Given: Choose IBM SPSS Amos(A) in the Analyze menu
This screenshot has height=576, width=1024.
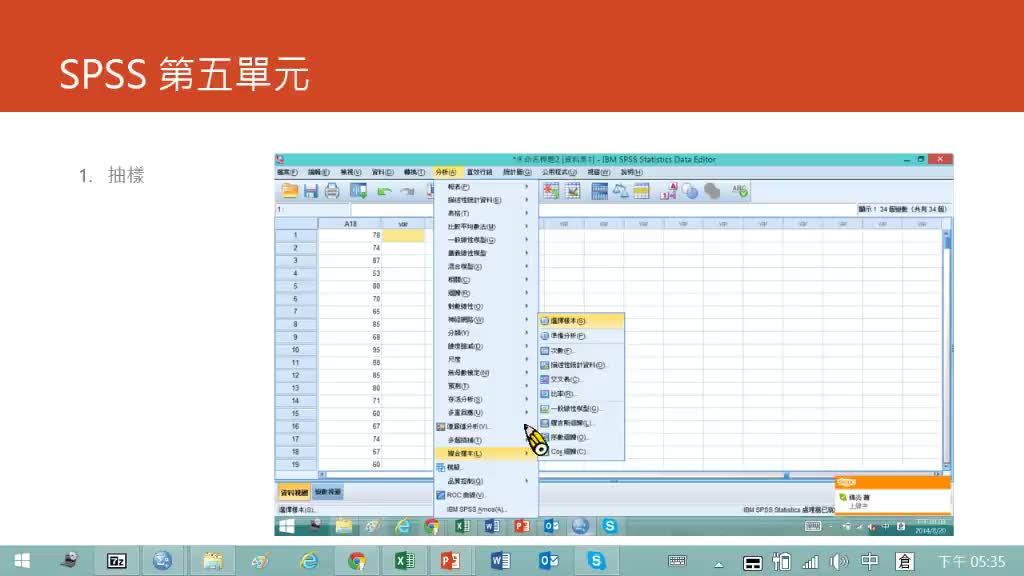Looking at the screenshot, I should [486, 509].
